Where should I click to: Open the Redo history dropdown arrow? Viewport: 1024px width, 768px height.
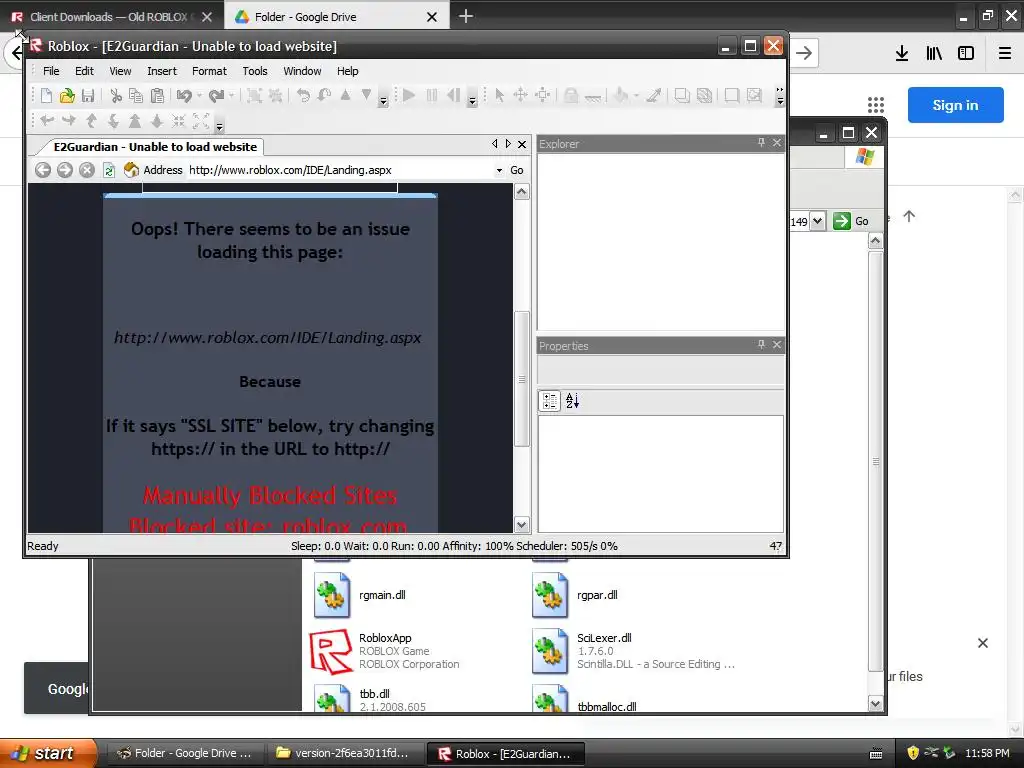click(x=231, y=96)
